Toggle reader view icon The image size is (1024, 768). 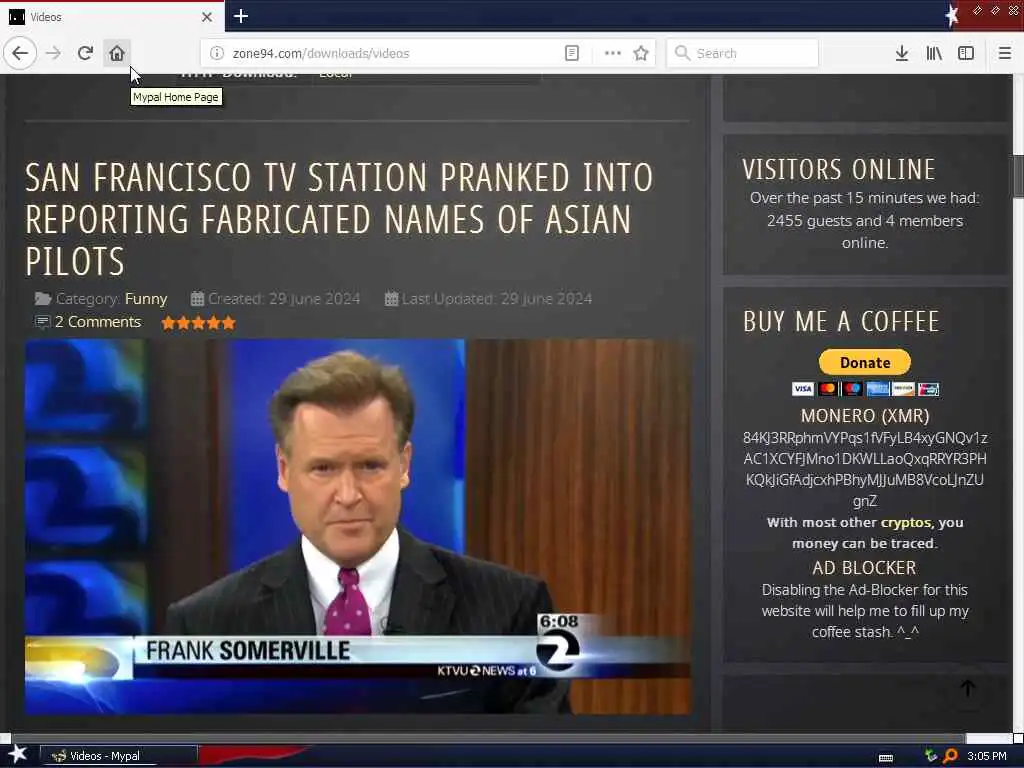click(571, 53)
